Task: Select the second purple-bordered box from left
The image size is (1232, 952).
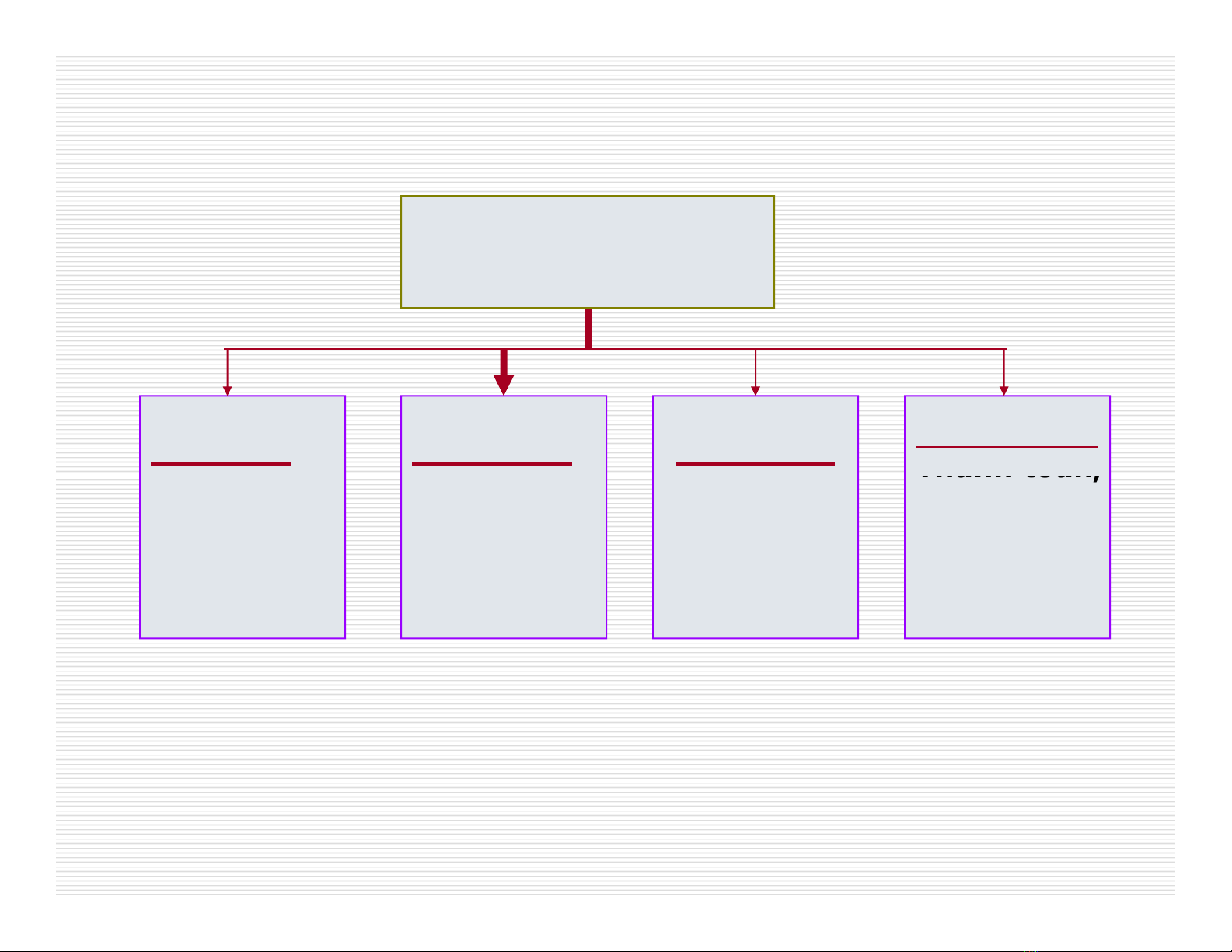Action: point(503,544)
